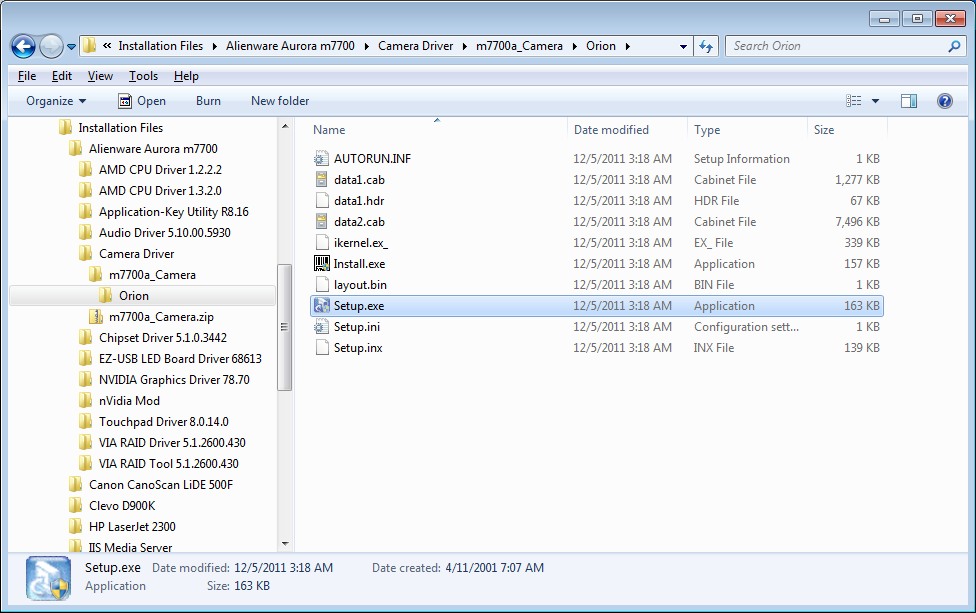This screenshot has height=613, width=976.
Task: Click Alienware Aurora m7700 in address bar
Action: pos(290,46)
